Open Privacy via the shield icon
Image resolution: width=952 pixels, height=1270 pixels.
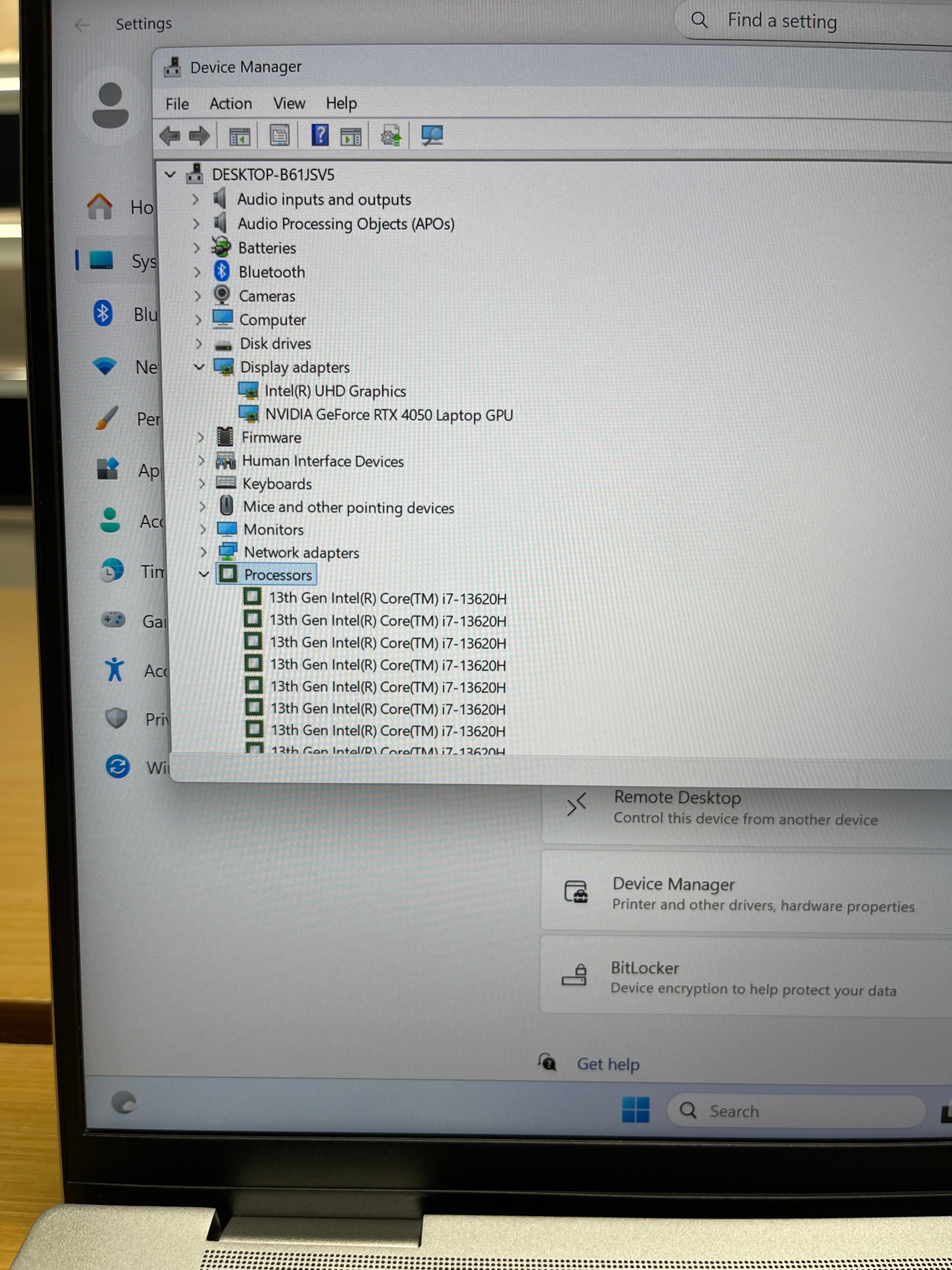pos(116,718)
